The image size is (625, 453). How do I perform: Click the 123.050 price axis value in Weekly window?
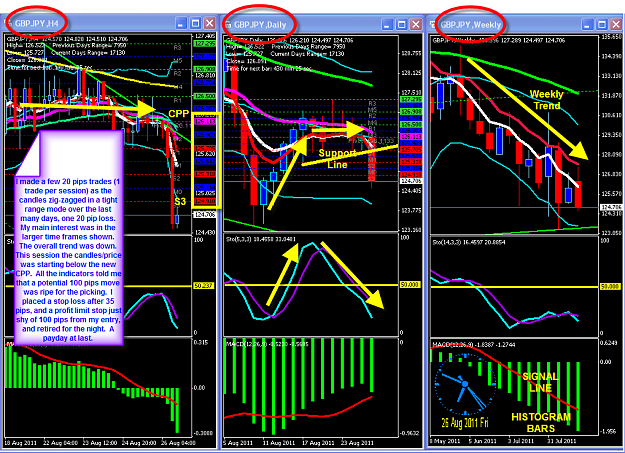611,233
